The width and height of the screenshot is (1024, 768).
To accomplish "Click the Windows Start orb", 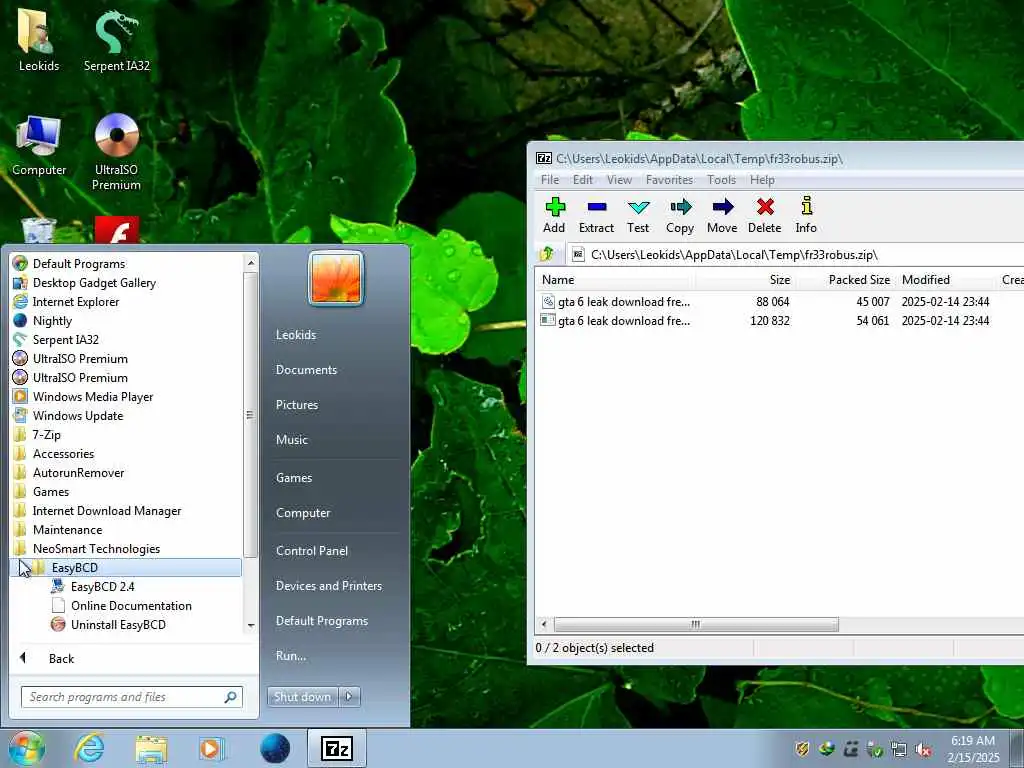I will tap(26, 748).
